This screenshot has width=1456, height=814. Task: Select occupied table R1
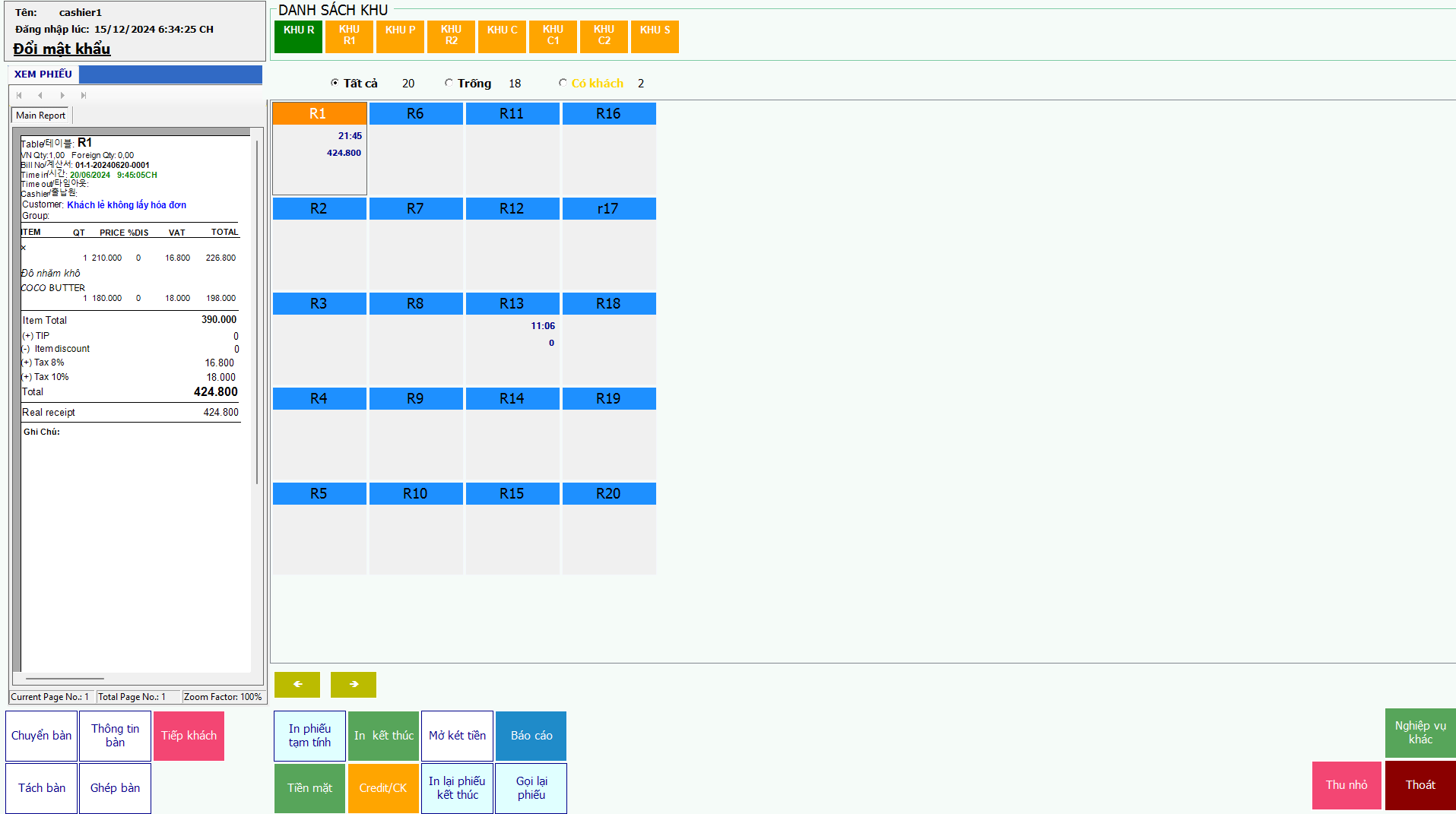click(319, 148)
